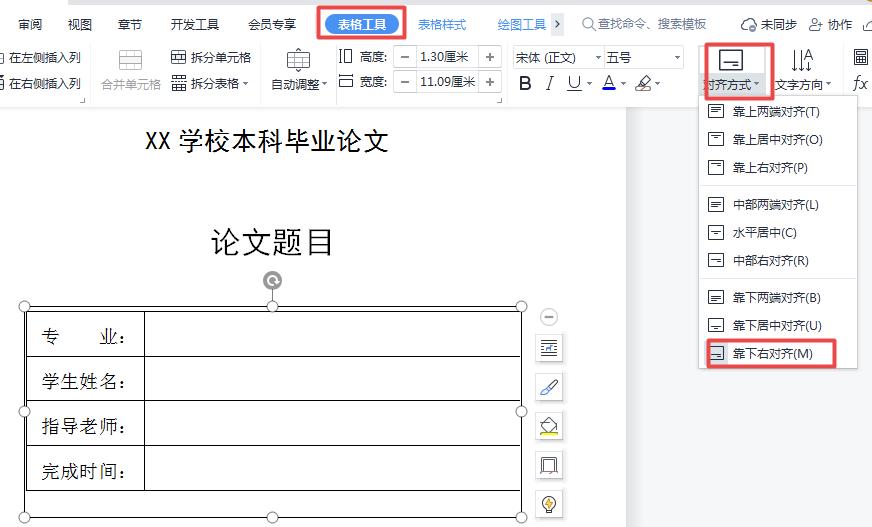Click the split cells (拆分单元格) button

coord(211,58)
